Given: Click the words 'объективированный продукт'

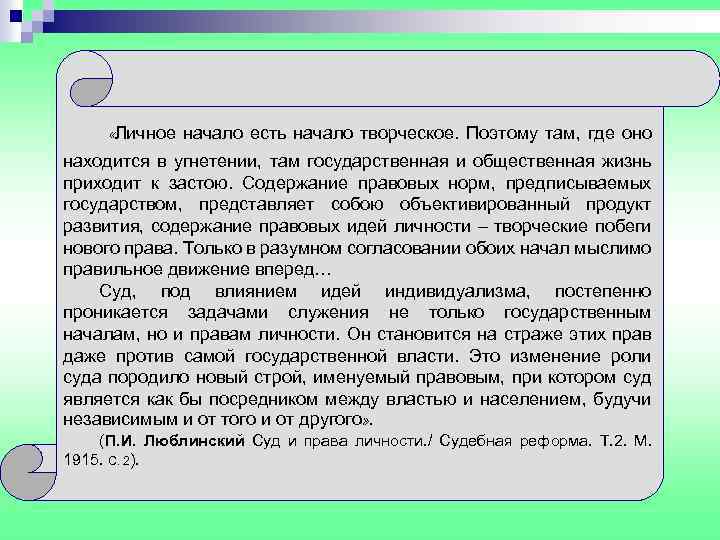Looking at the screenshot, I should coord(525,205).
